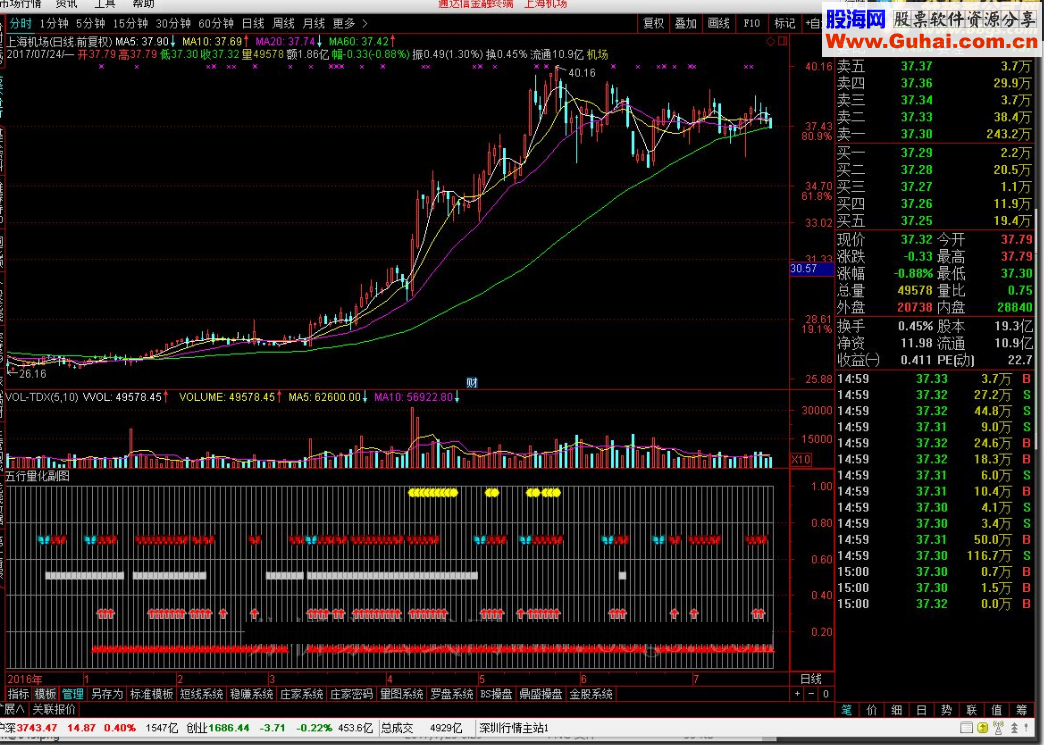The image size is (1044, 745).
Task: Open the 资讯 menu
Action: pyautogui.click(x=67, y=4)
